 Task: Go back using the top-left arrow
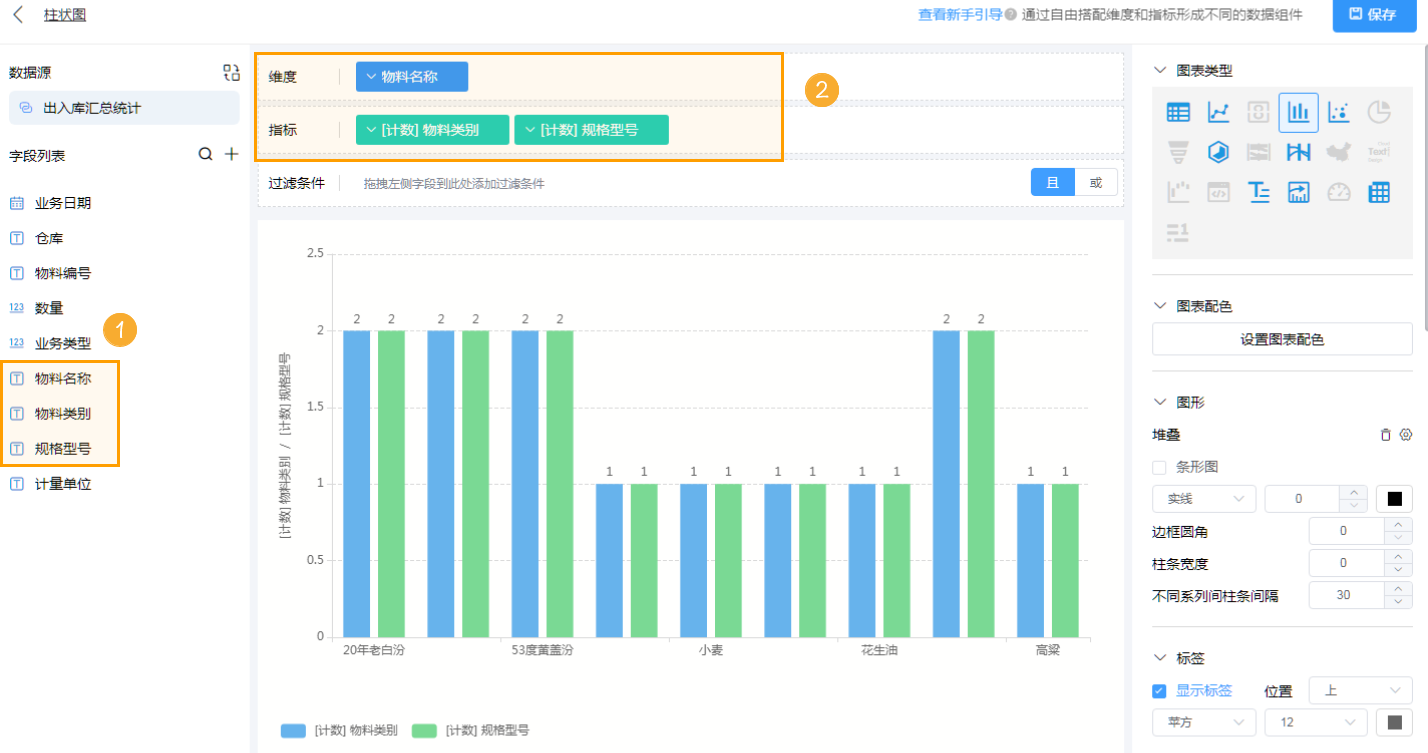pyautogui.click(x=18, y=15)
